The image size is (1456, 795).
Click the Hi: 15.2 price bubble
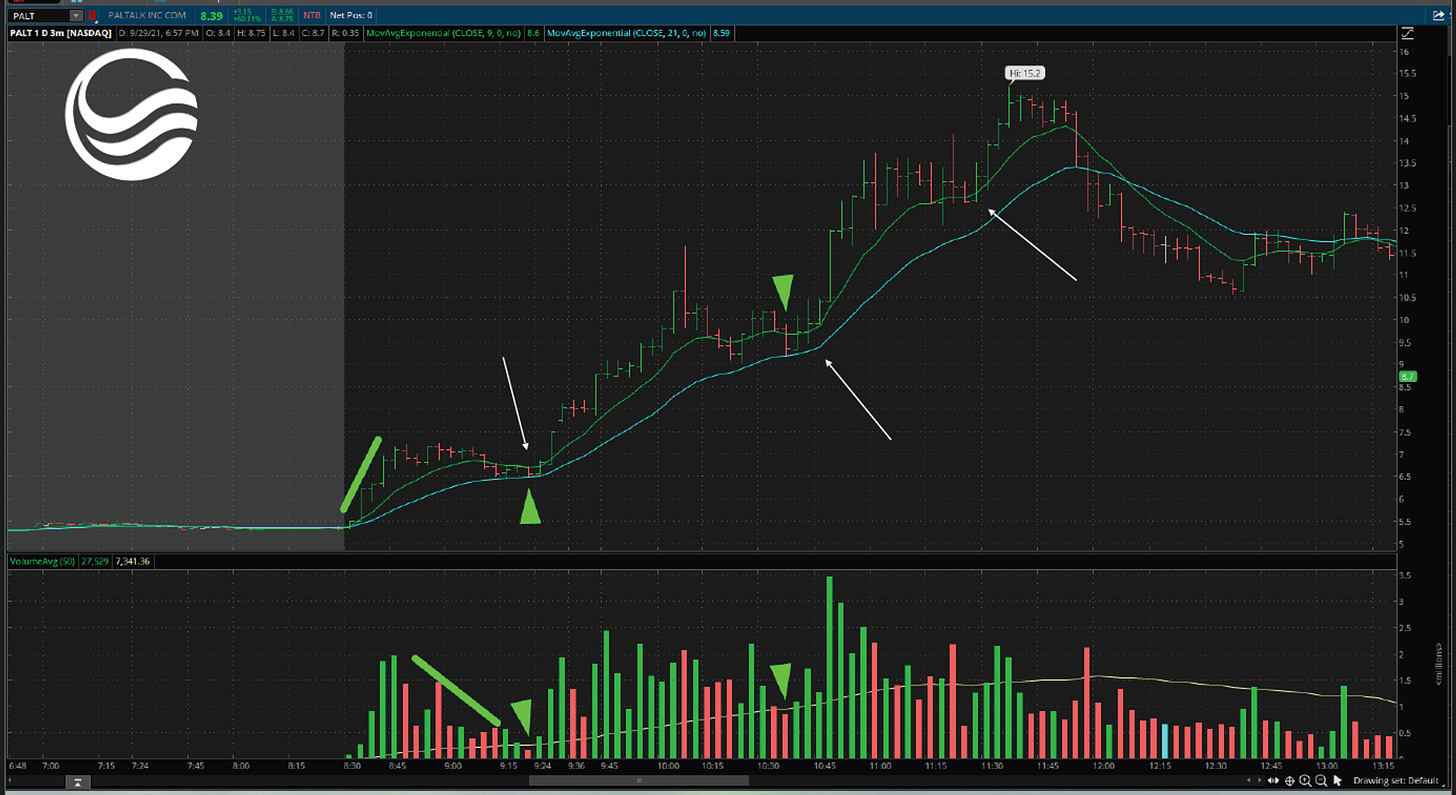point(1024,73)
